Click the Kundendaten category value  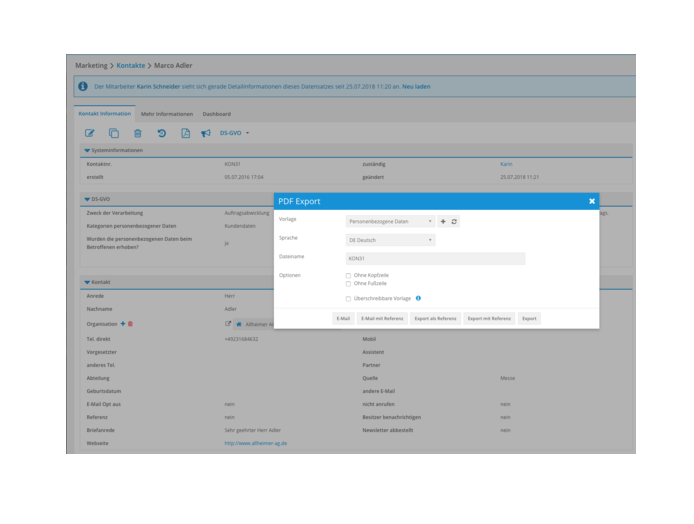240,226
